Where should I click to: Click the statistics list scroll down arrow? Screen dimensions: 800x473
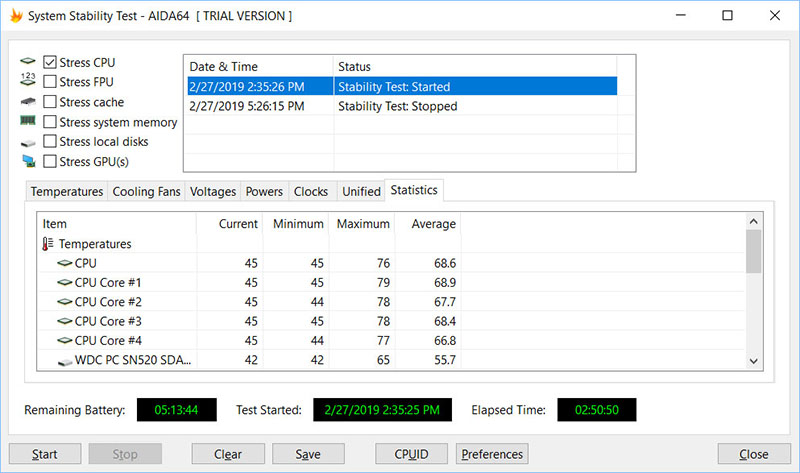click(754, 361)
